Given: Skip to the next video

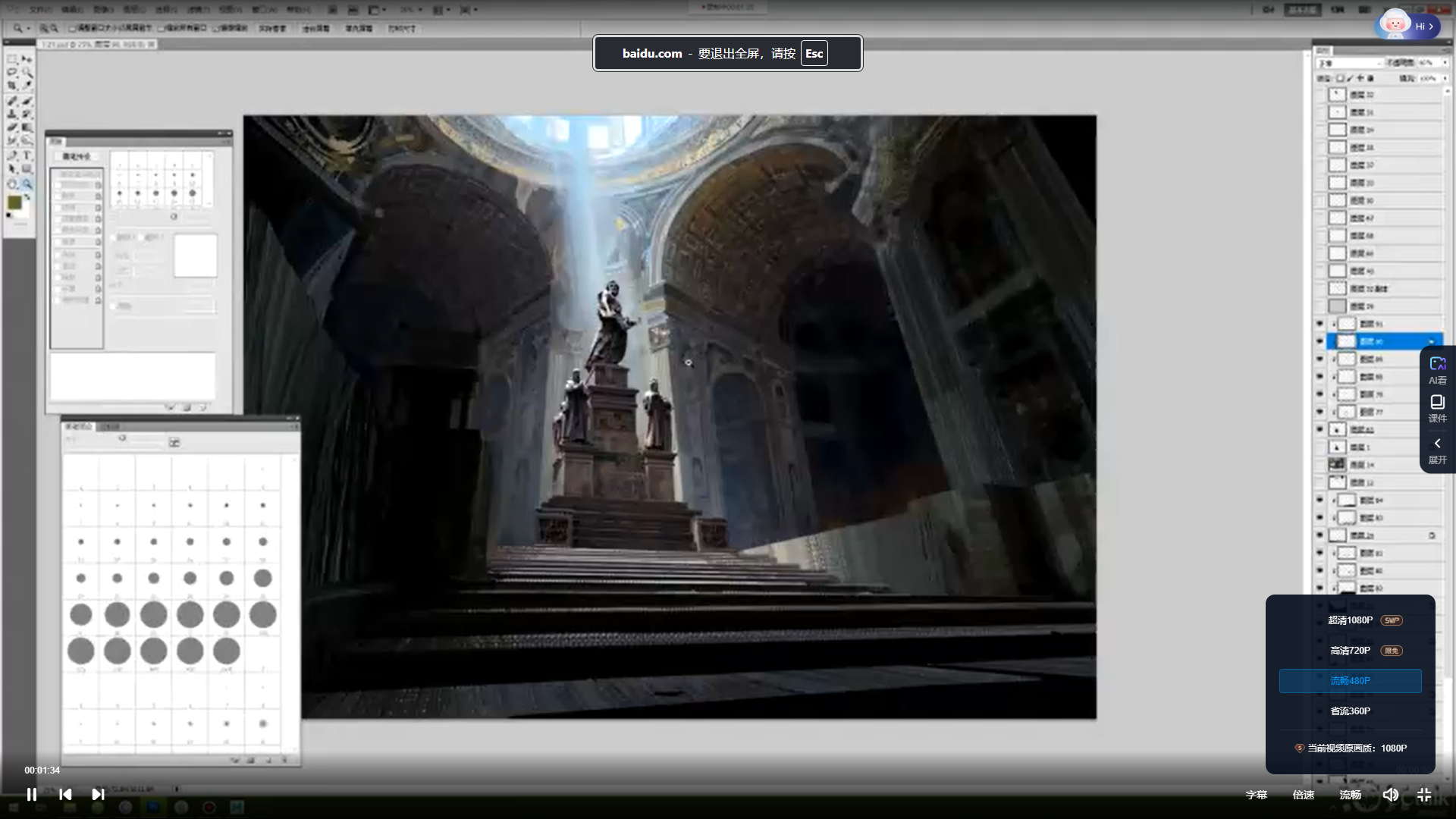Looking at the screenshot, I should pyautogui.click(x=98, y=794).
